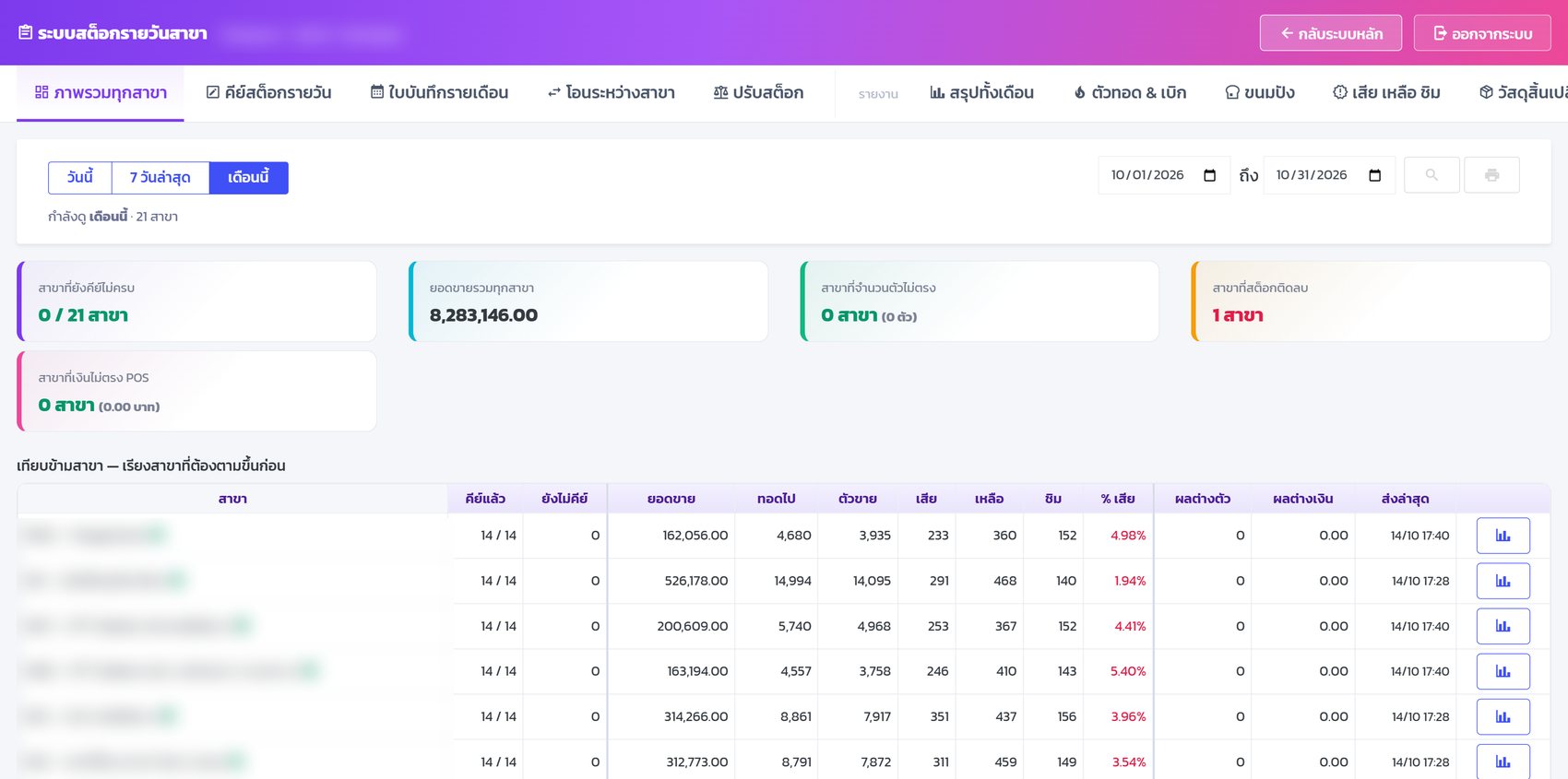Open the เสีย เหลือ ชิม report tab

[1386, 93]
